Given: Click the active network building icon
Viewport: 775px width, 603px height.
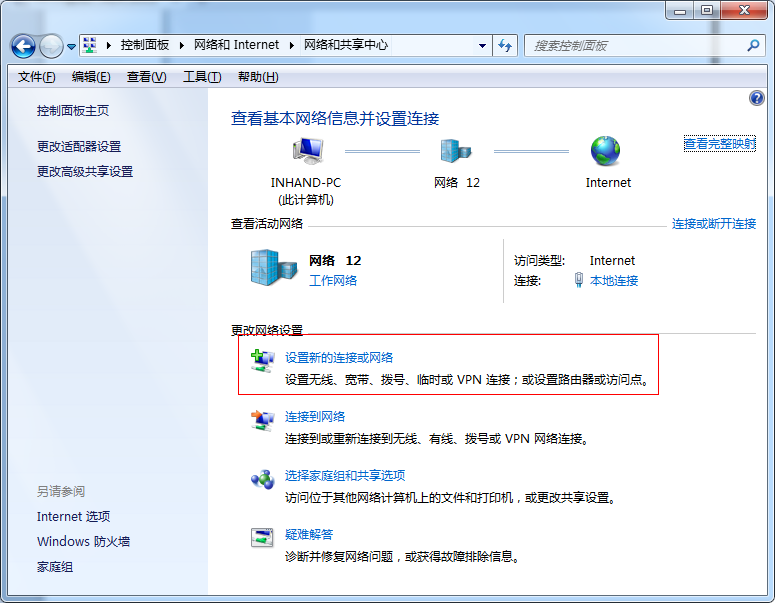Looking at the screenshot, I should click(x=273, y=268).
